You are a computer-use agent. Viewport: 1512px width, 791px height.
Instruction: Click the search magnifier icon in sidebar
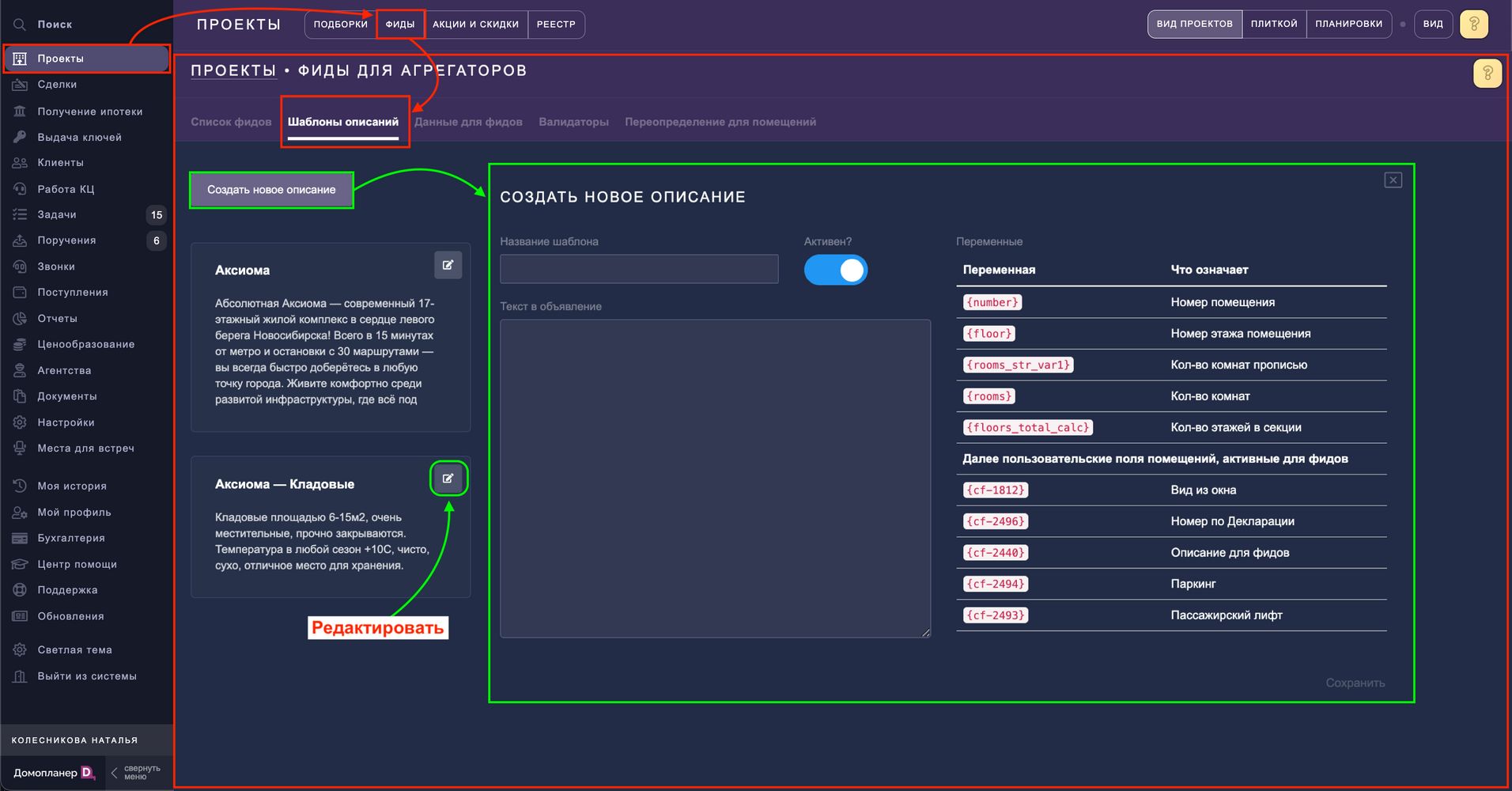click(x=20, y=25)
